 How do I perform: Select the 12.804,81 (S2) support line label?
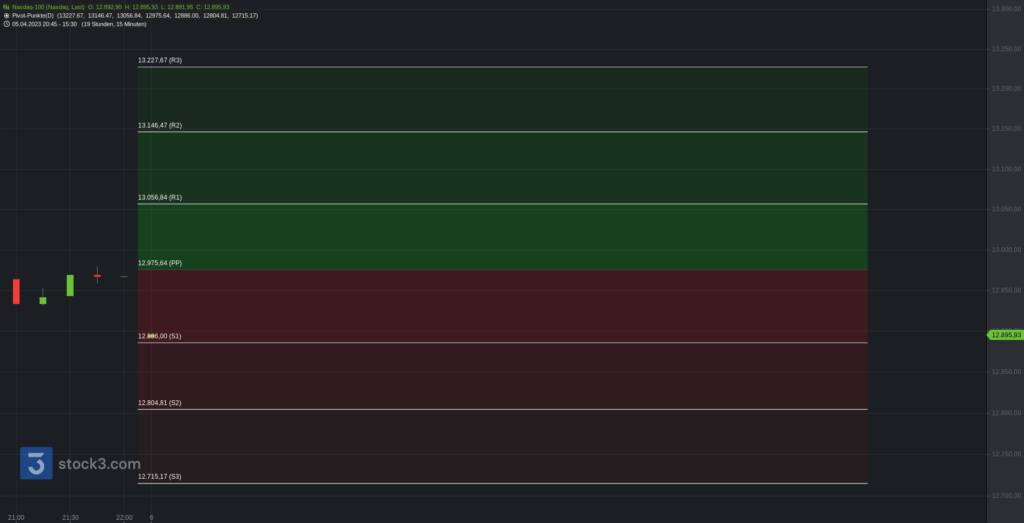pos(160,403)
